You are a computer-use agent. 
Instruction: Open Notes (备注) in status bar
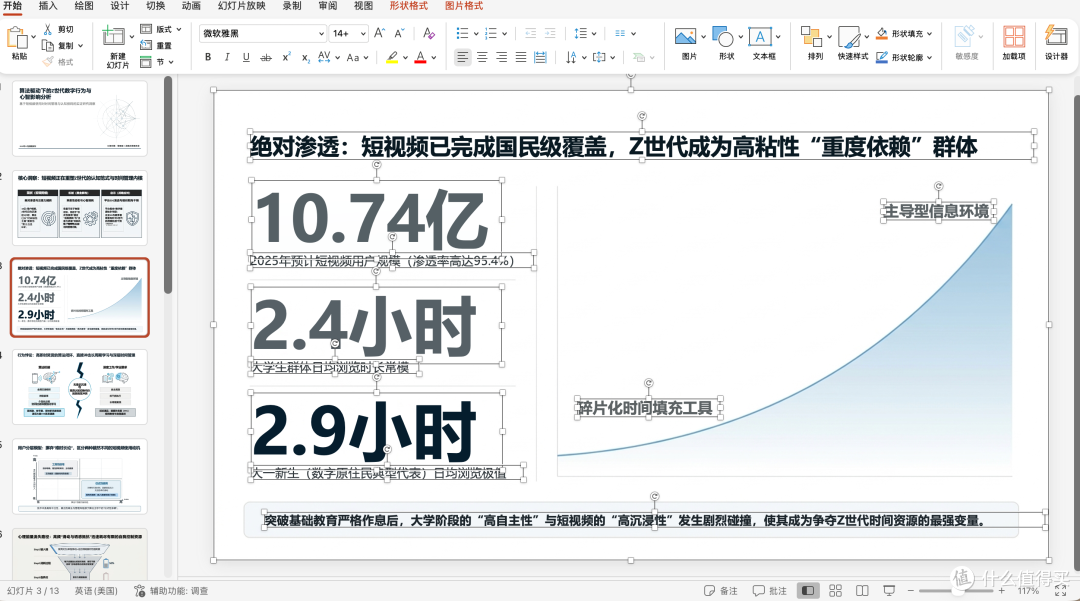720,591
